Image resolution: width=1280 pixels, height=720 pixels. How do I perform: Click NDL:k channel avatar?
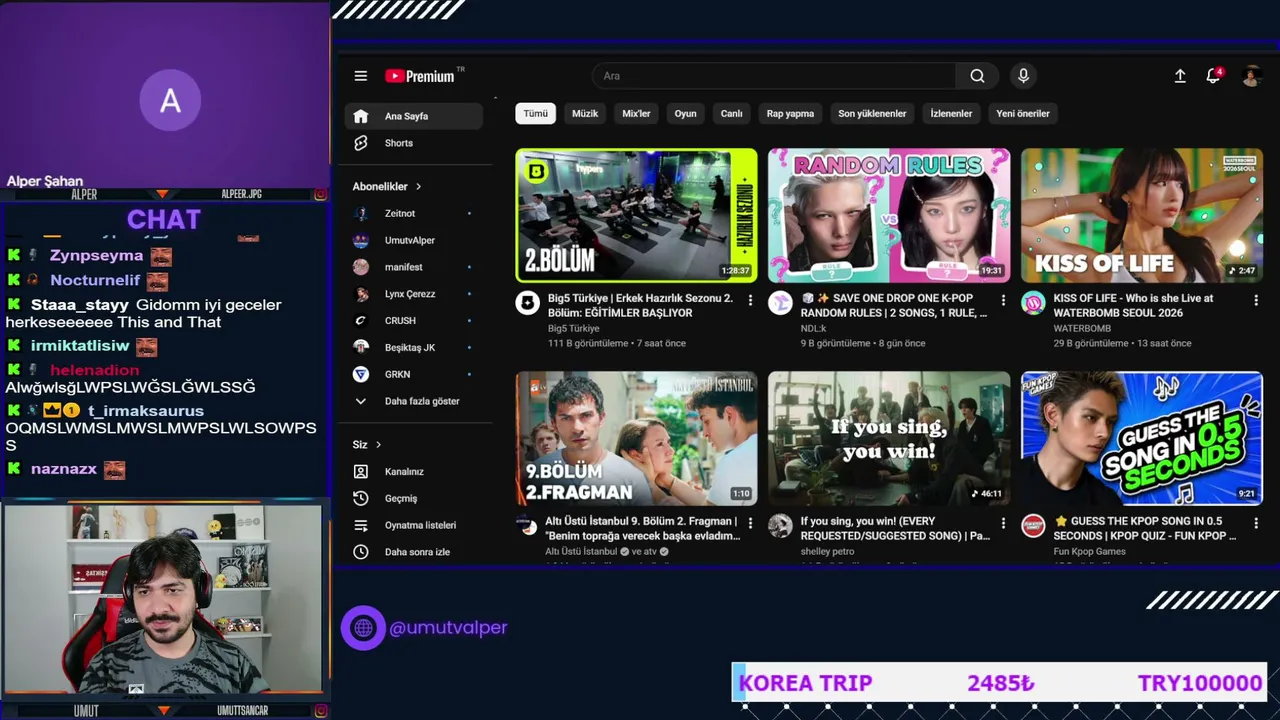click(x=780, y=303)
